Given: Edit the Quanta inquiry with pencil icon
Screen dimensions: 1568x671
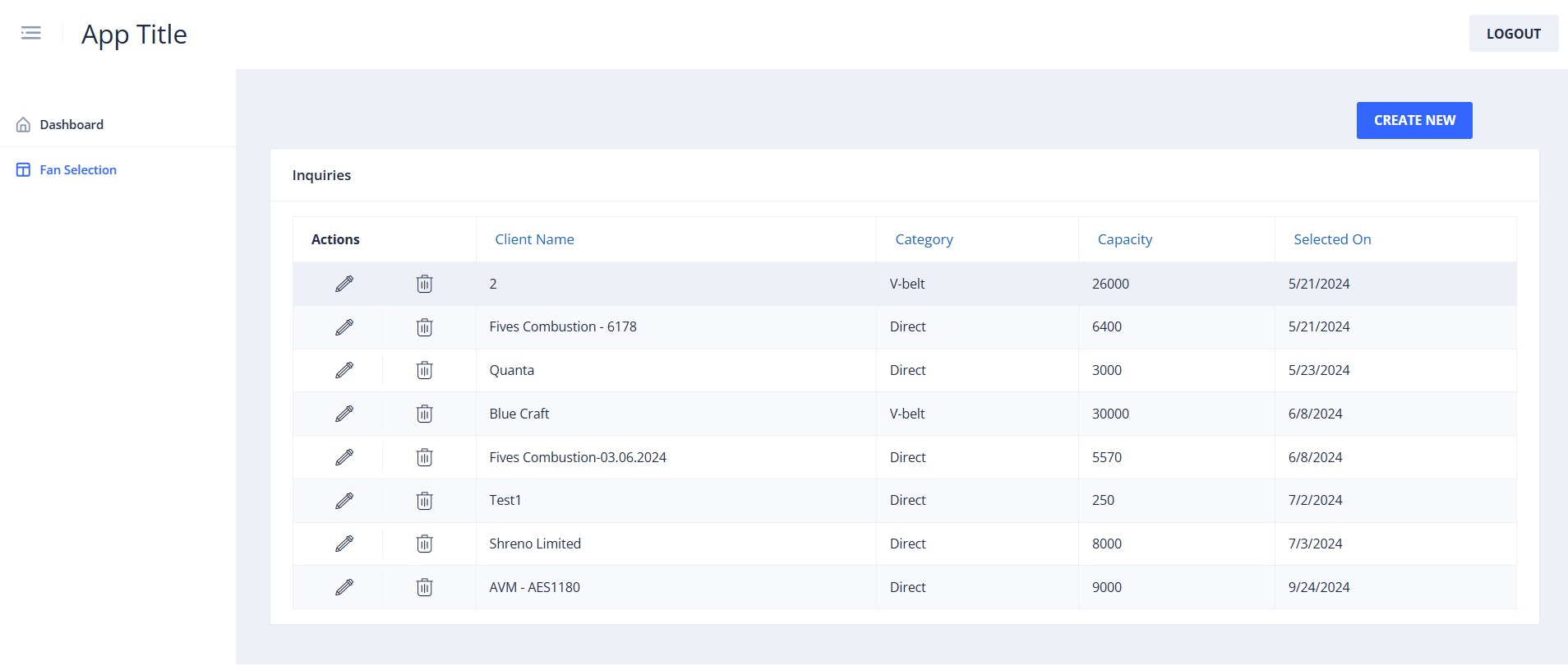Looking at the screenshot, I should point(344,370).
